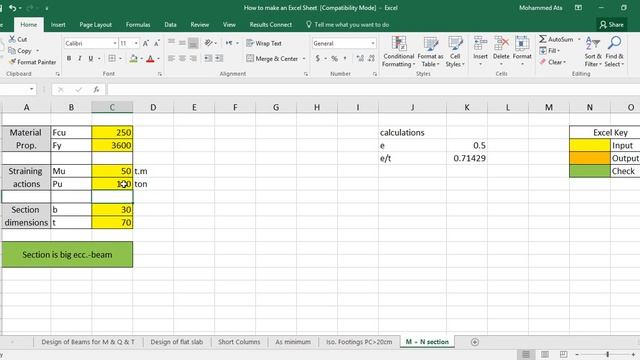Viewport: 640px width, 360px height.
Task: Toggle Align Left
Action: [171, 58]
